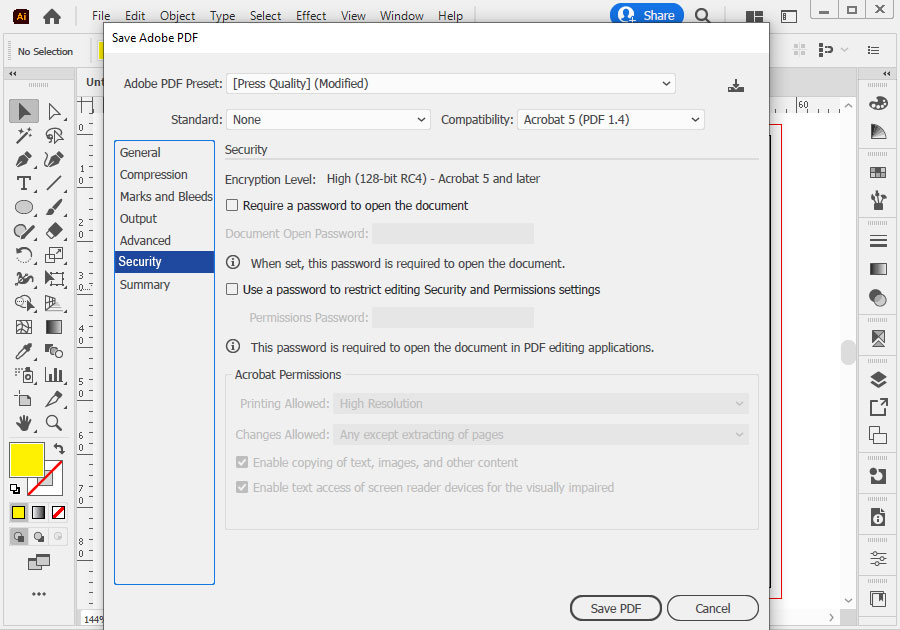This screenshot has width=900, height=630.
Task: Select the Rotate tool
Action: click(x=24, y=255)
